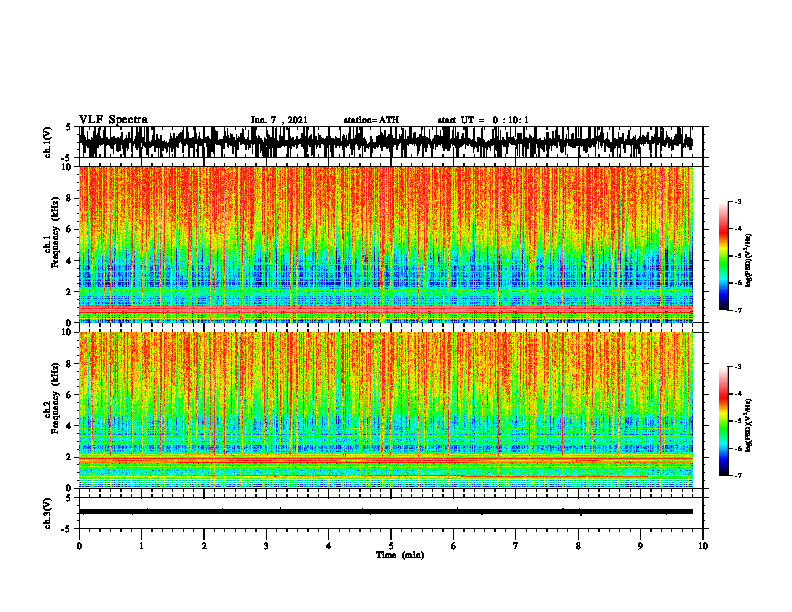Click the "start UT = 0:10:1" header text
792x612 pixels.
[483, 120]
